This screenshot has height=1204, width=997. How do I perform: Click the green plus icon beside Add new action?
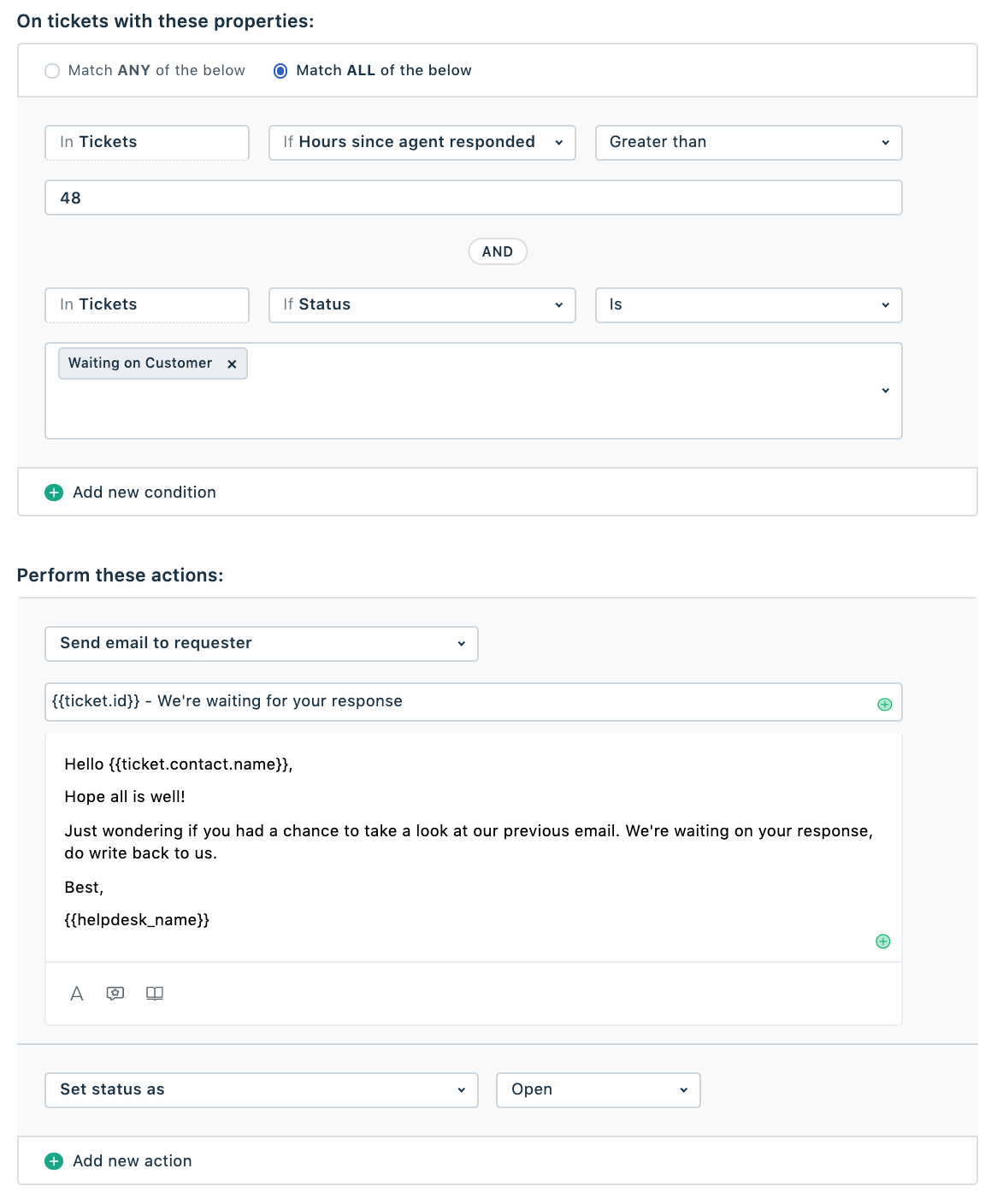click(54, 1161)
